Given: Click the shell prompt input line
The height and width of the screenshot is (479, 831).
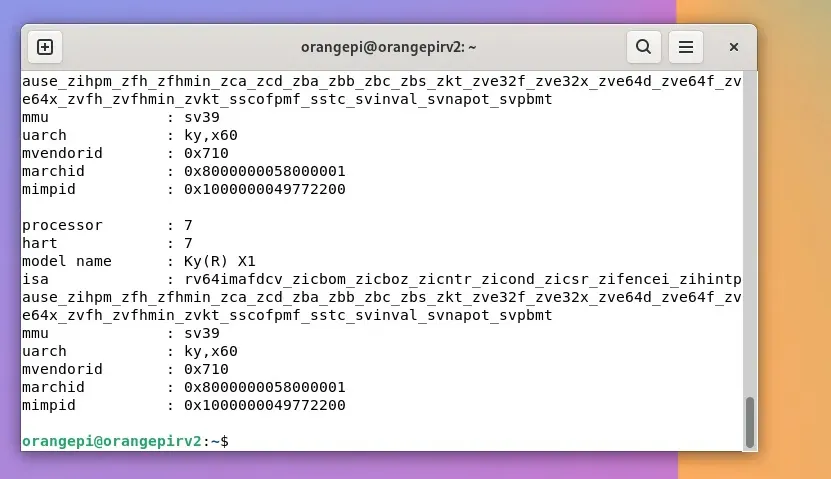Looking at the screenshot, I should pyautogui.click(x=400, y=441).
